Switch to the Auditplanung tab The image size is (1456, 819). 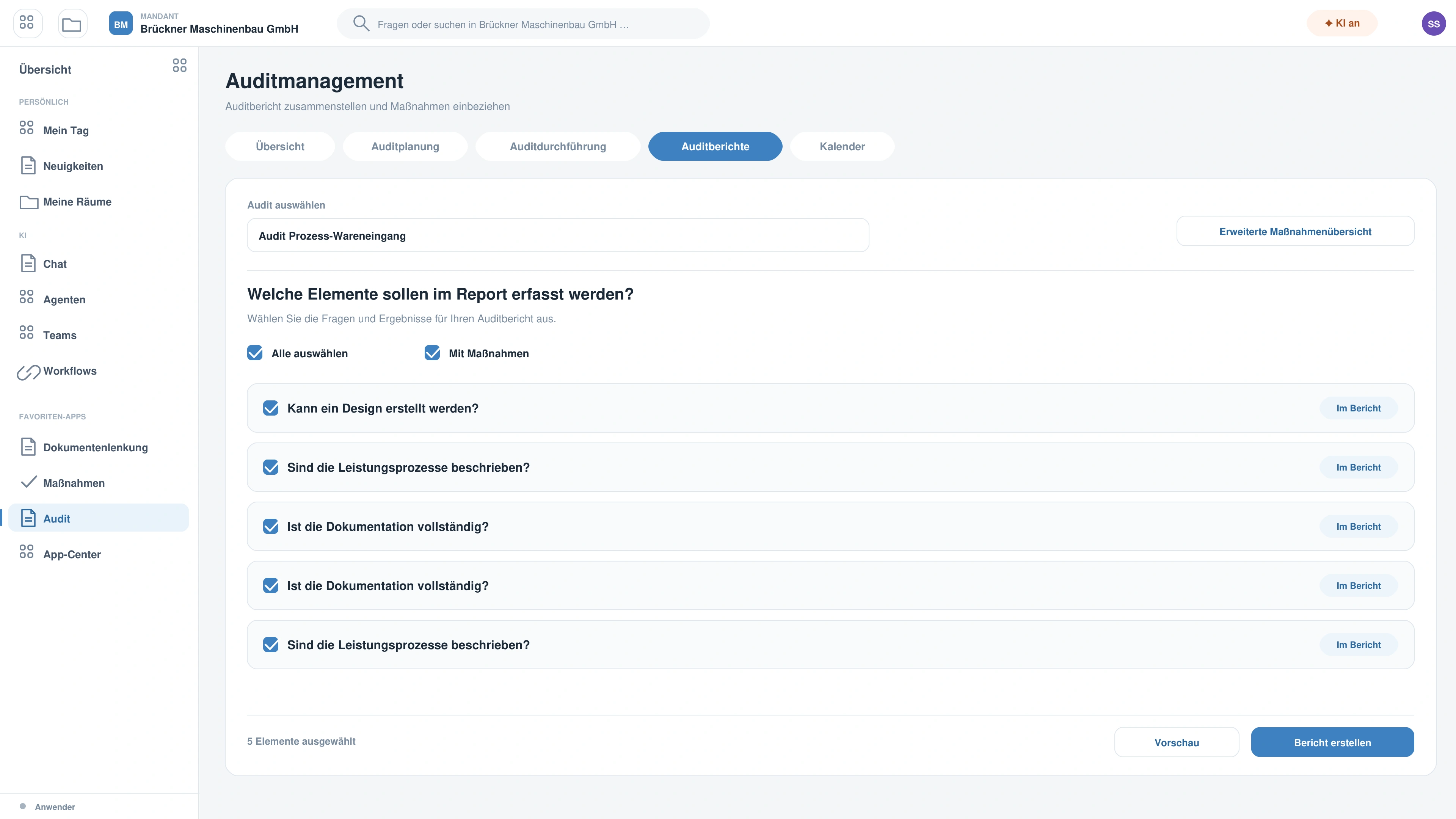[405, 146]
